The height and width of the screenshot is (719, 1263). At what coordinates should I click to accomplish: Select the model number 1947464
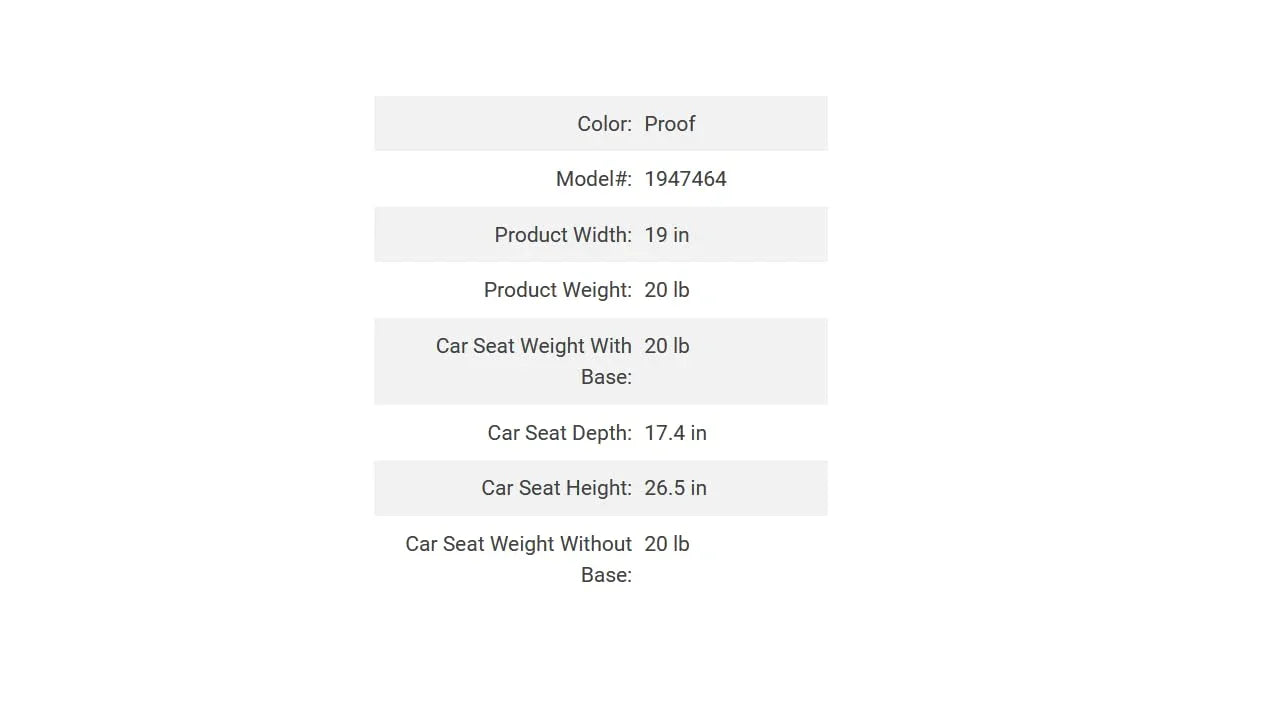click(685, 179)
